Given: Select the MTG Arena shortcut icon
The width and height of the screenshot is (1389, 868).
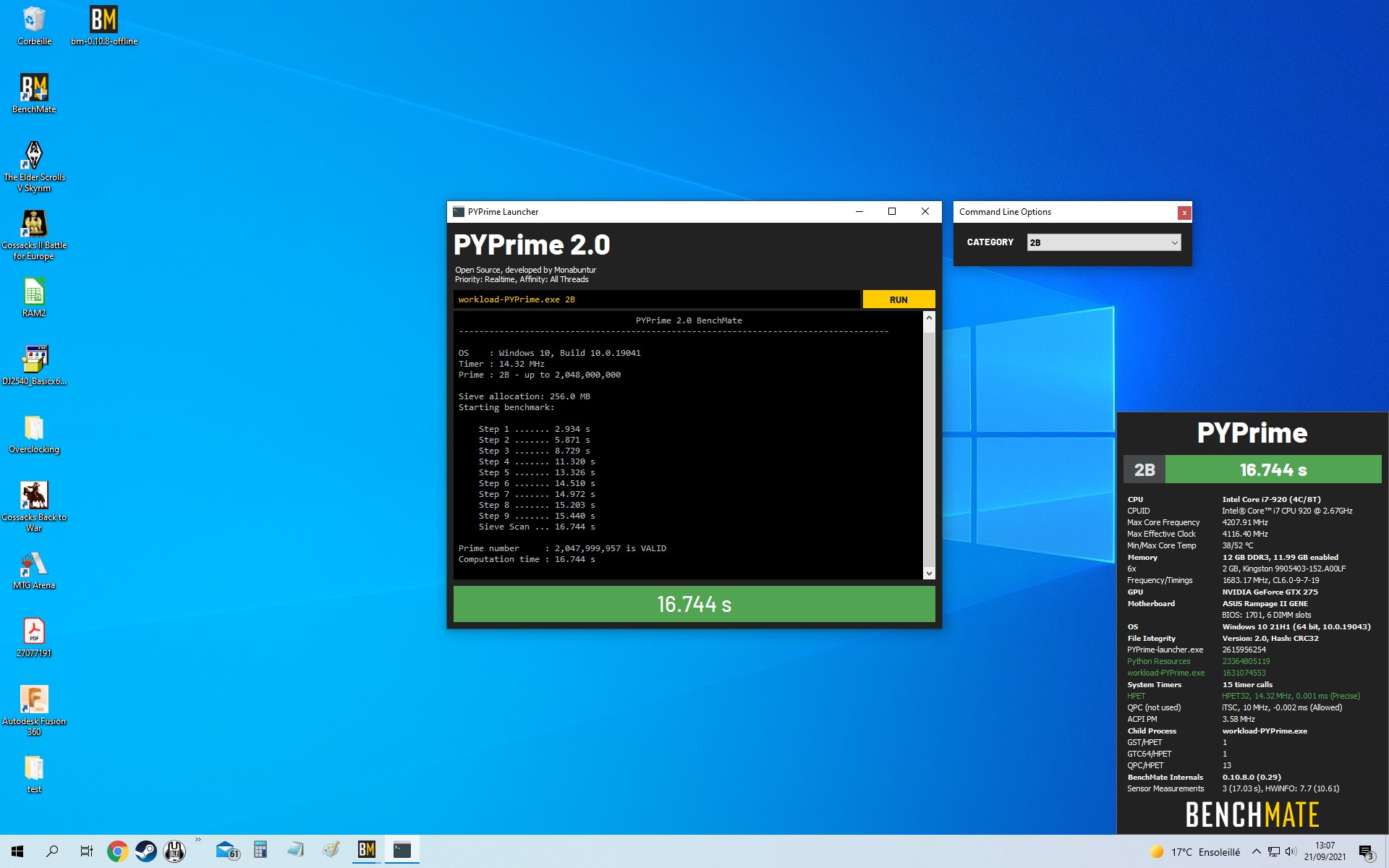Looking at the screenshot, I should (34, 570).
